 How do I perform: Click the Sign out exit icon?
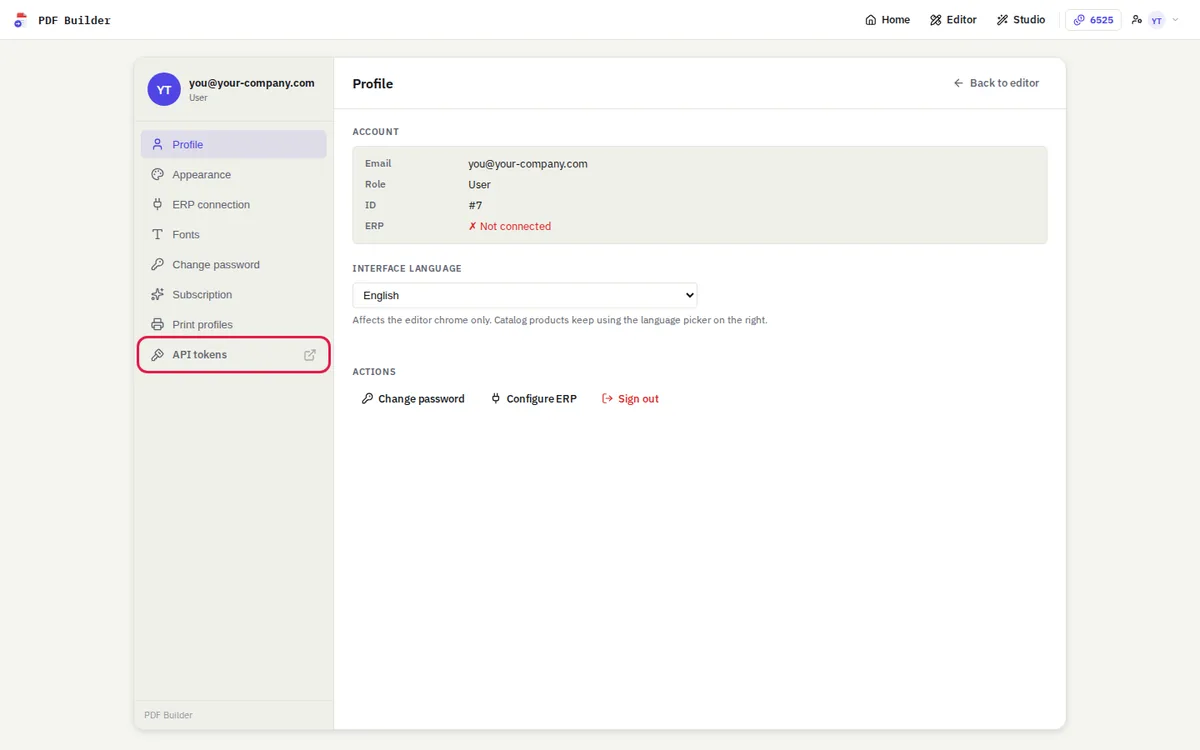(607, 398)
